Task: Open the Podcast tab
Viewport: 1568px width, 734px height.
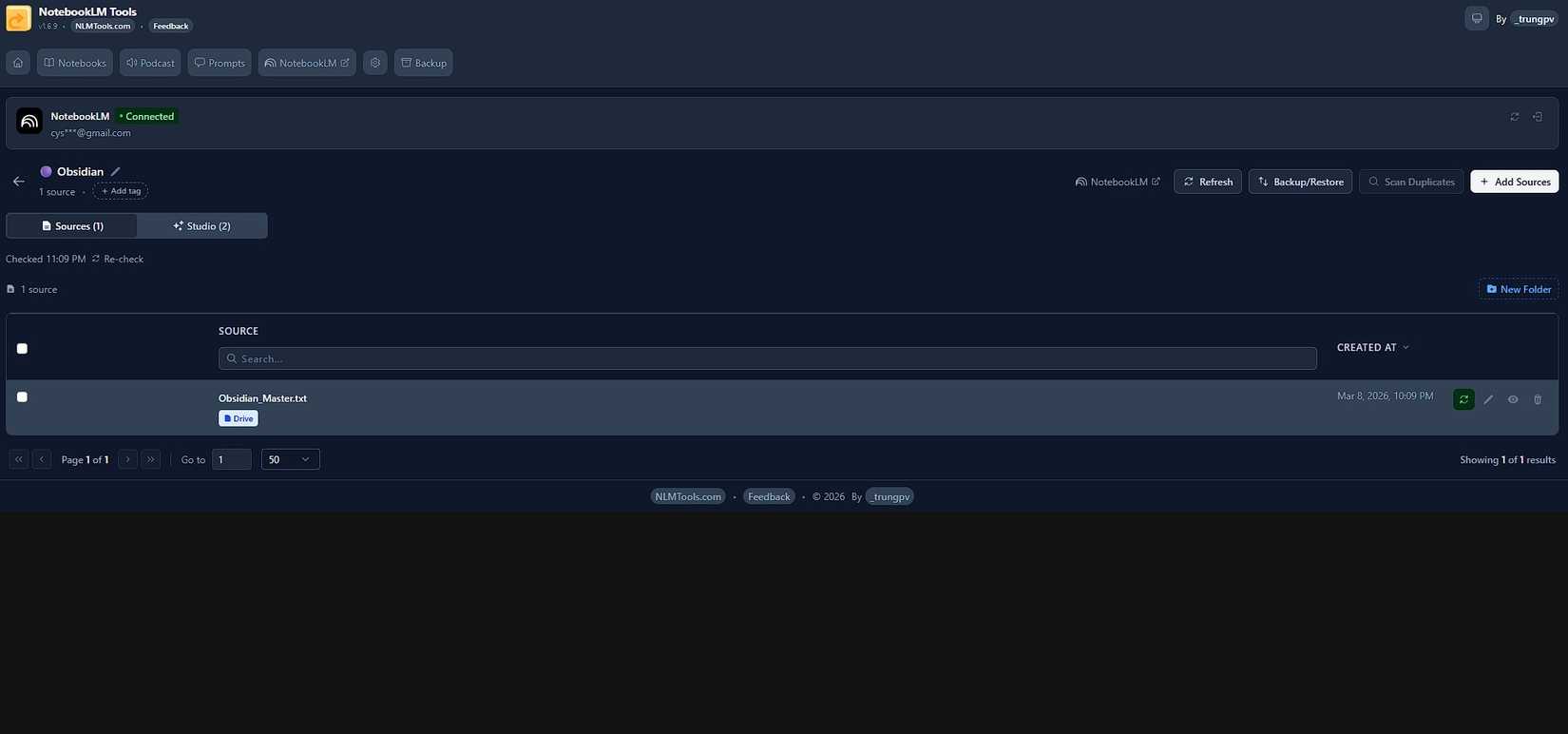Action: pyautogui.click(x=150, y=63)
